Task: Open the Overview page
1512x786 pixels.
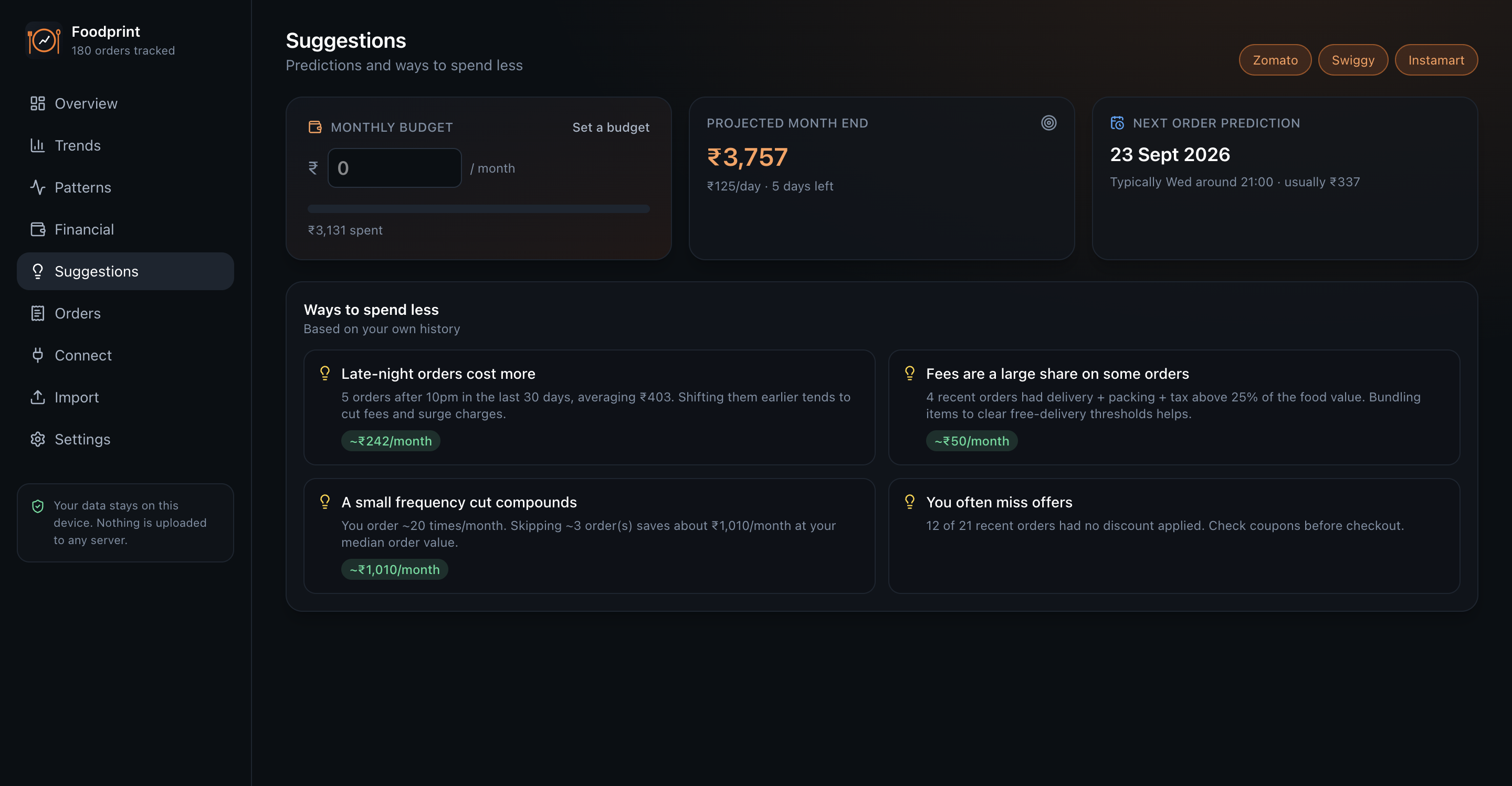Action: [125, 103]
